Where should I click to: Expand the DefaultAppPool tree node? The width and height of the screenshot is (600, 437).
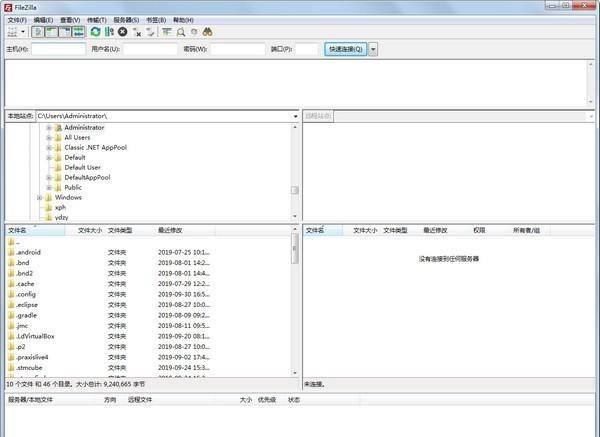pos(49,177)
